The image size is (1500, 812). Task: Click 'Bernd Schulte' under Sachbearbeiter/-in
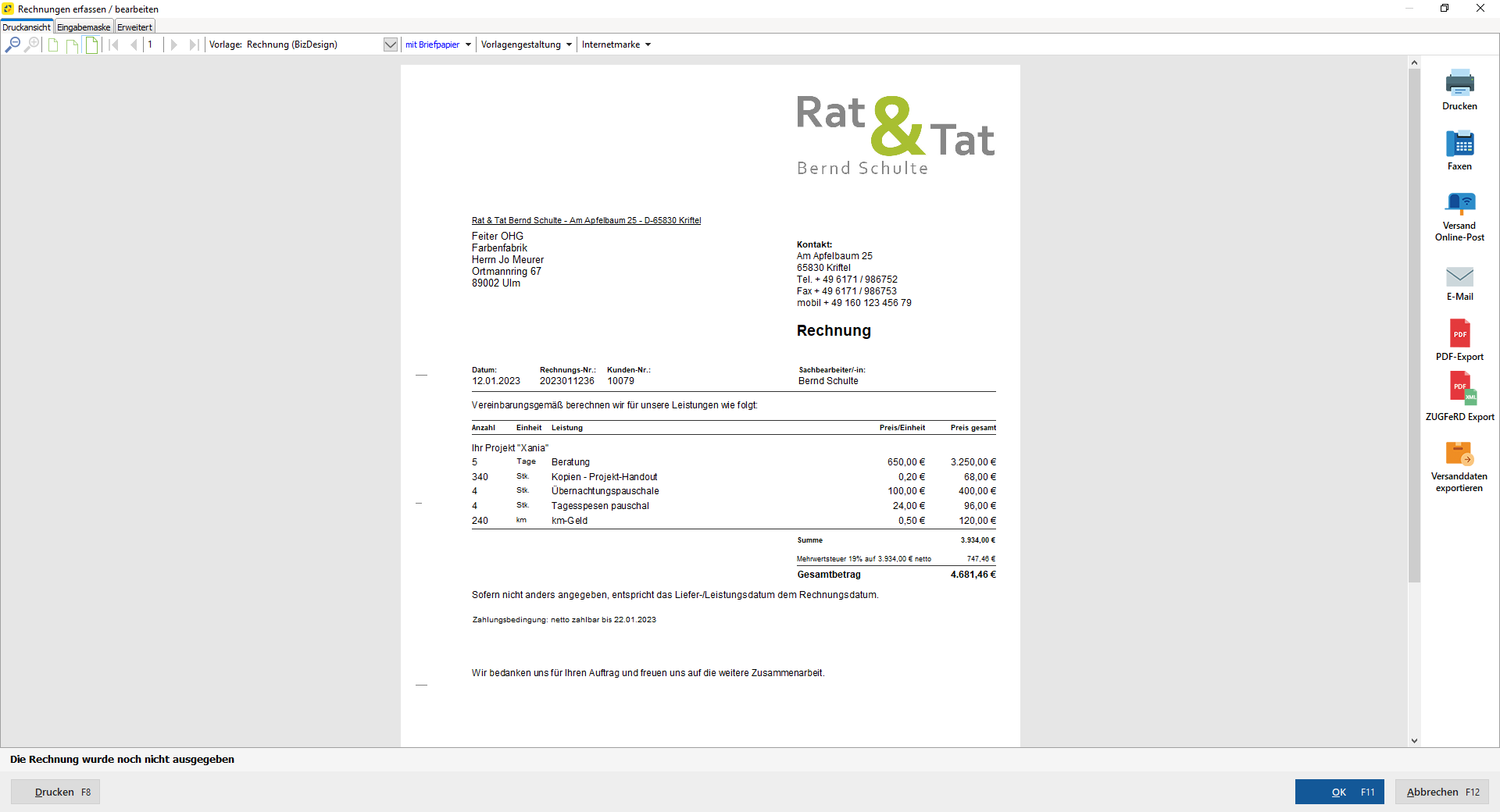pos(828,381)
